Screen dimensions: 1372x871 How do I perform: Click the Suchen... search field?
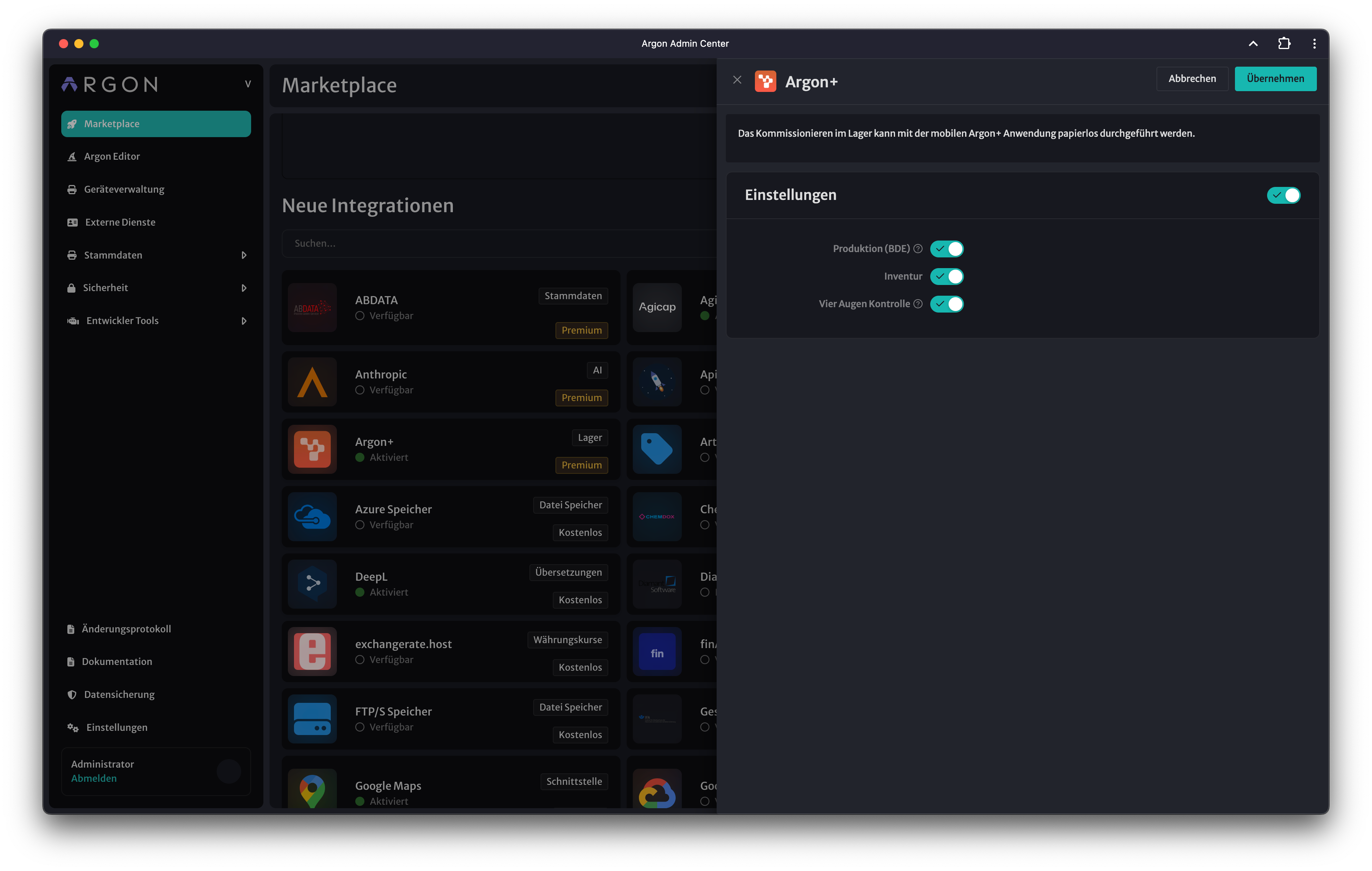[498, 243]
